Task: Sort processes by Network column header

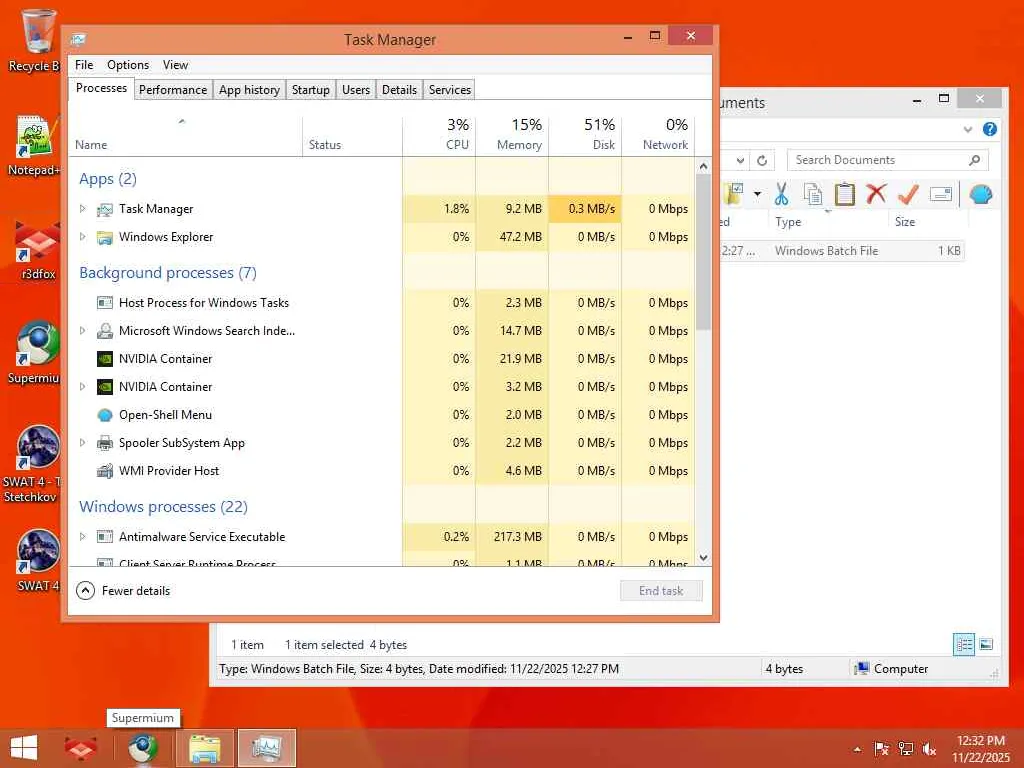Action: [658, 135]
